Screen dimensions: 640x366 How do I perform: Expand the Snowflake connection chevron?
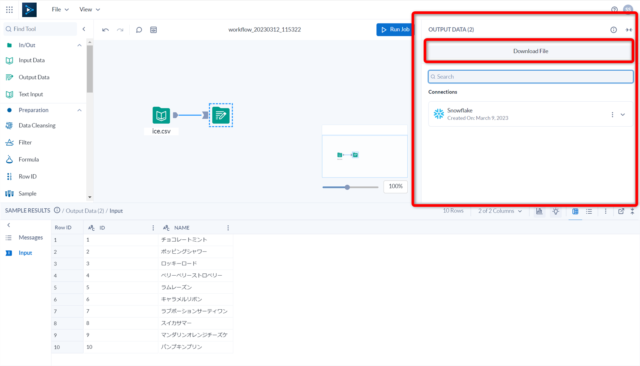pyautogui.click(x=623, y=115)
